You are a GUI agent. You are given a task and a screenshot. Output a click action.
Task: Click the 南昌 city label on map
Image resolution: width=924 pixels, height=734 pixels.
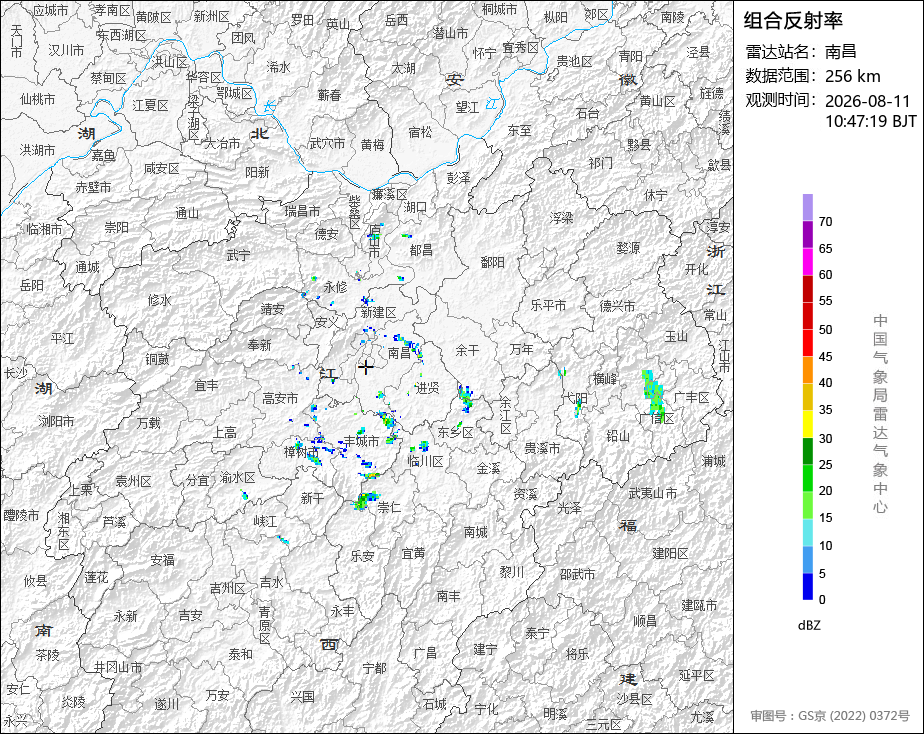pyautogui.click(x=399, y=353)
